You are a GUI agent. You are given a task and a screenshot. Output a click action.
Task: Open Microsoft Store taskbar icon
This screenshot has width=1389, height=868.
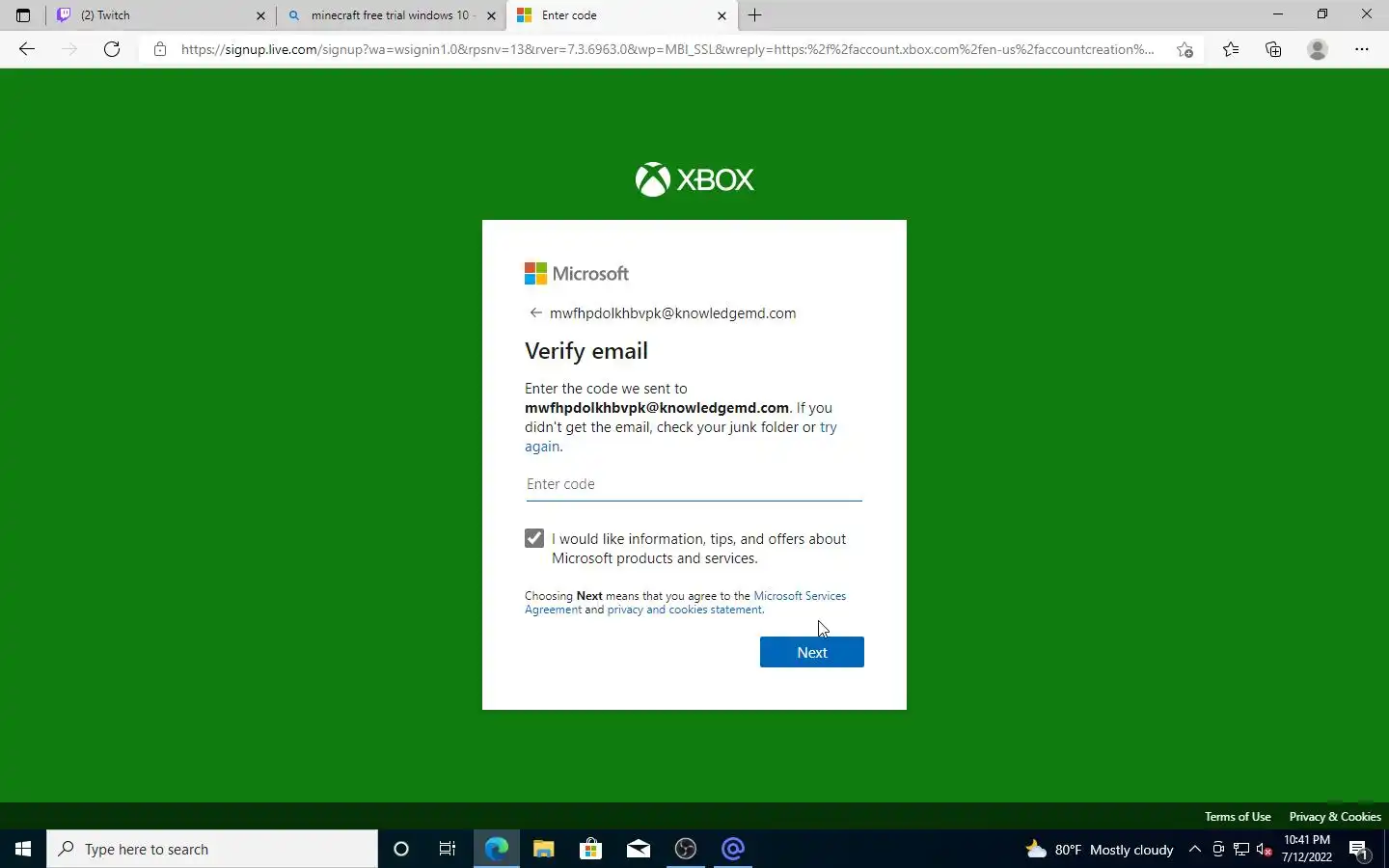coord(590,849)
